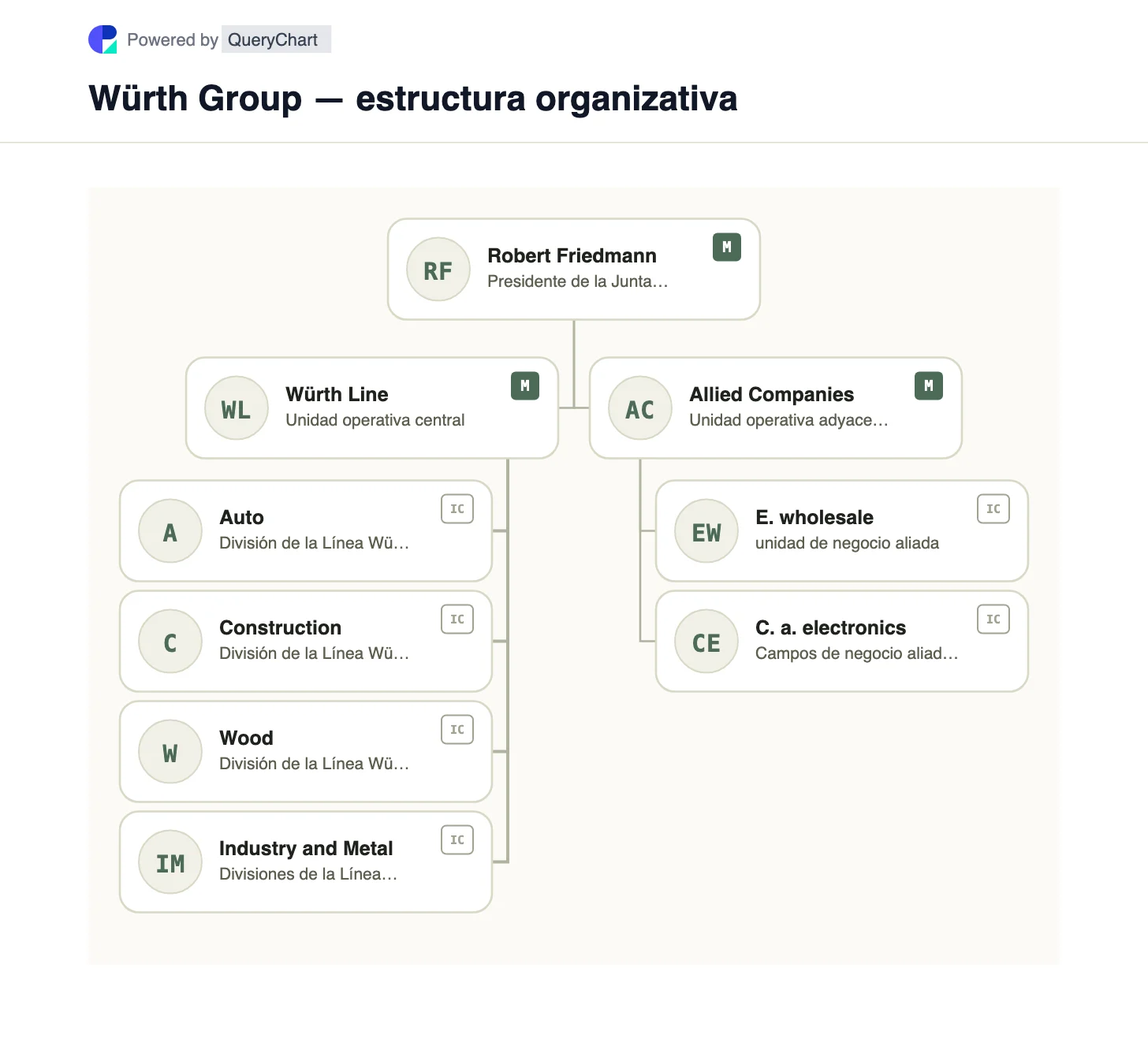Select the C. a. electronics name text
Viewport: 1148px width, 1053px height.
point(830,627)
